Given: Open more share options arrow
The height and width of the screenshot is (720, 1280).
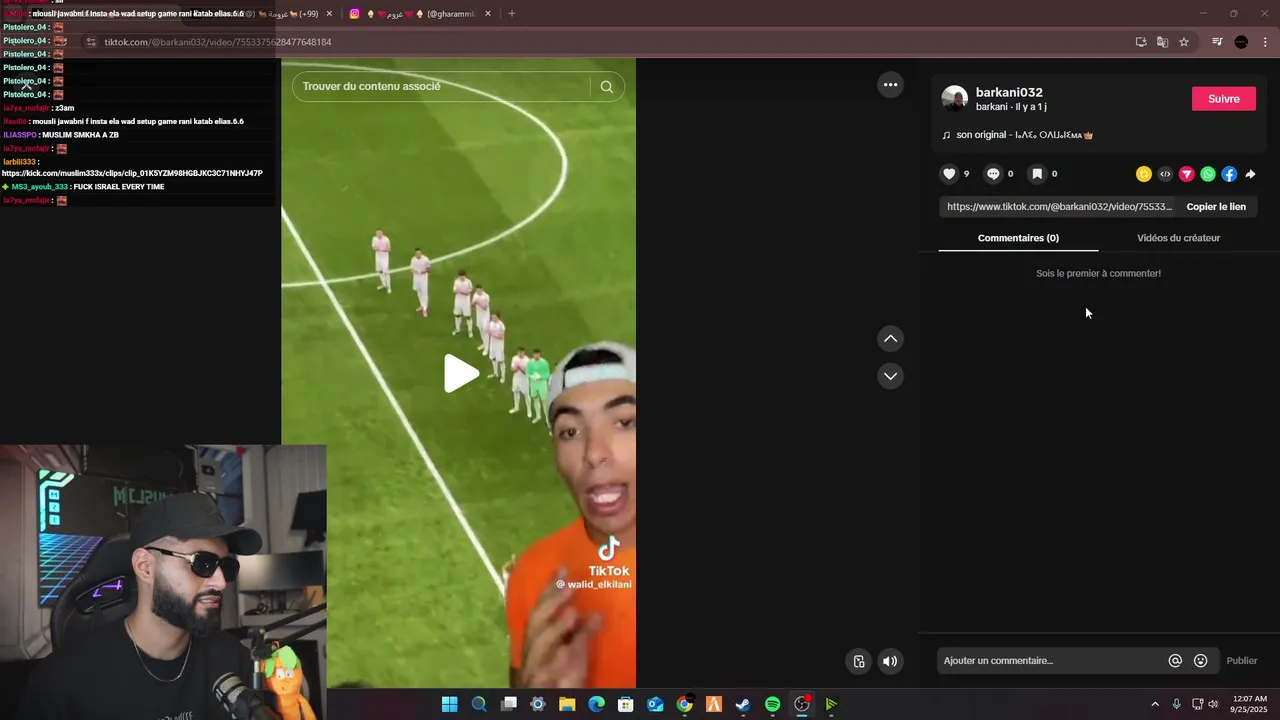Looking at the screenshot, I should pos(1250,174).
